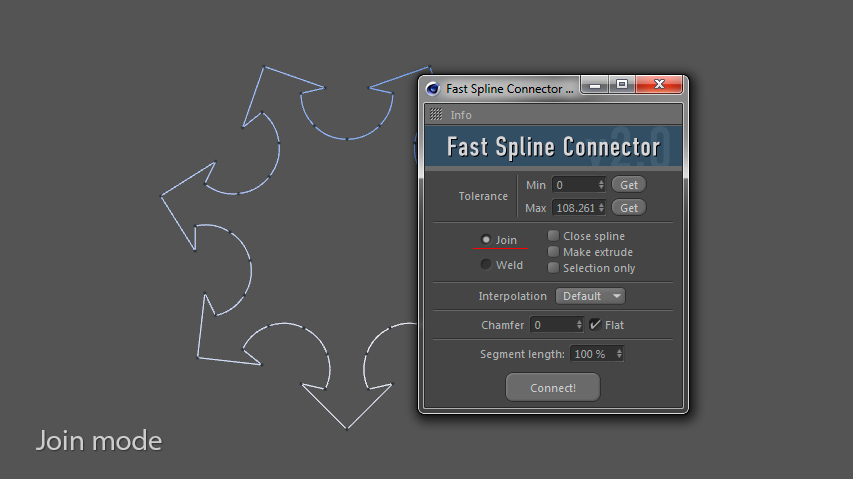Click Get button for Max tolerance
This screenshot has width=853, height=479.
(629, 208)
